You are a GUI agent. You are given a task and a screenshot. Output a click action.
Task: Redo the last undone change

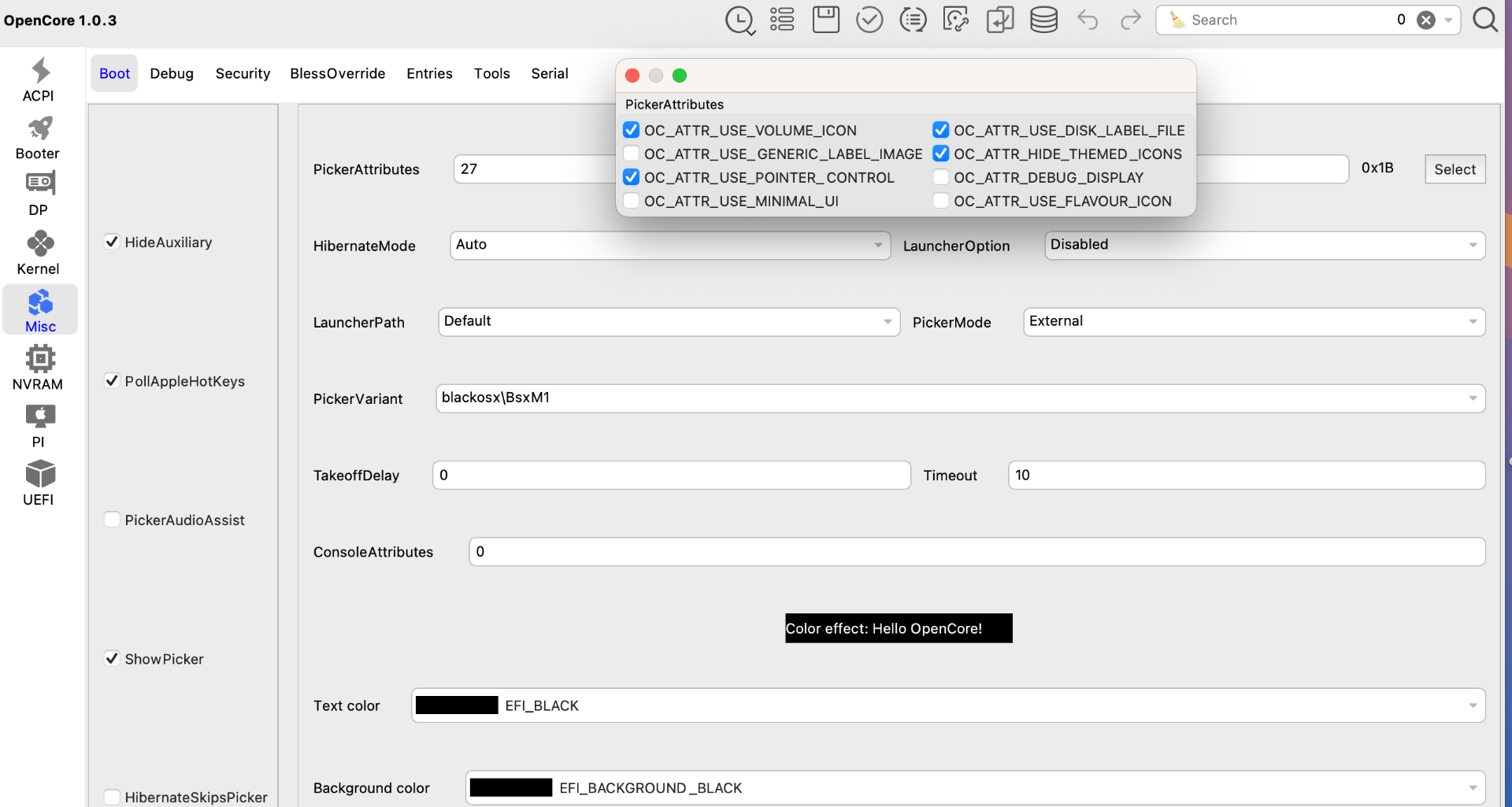pyautogui.click(x=1131, y=20)
